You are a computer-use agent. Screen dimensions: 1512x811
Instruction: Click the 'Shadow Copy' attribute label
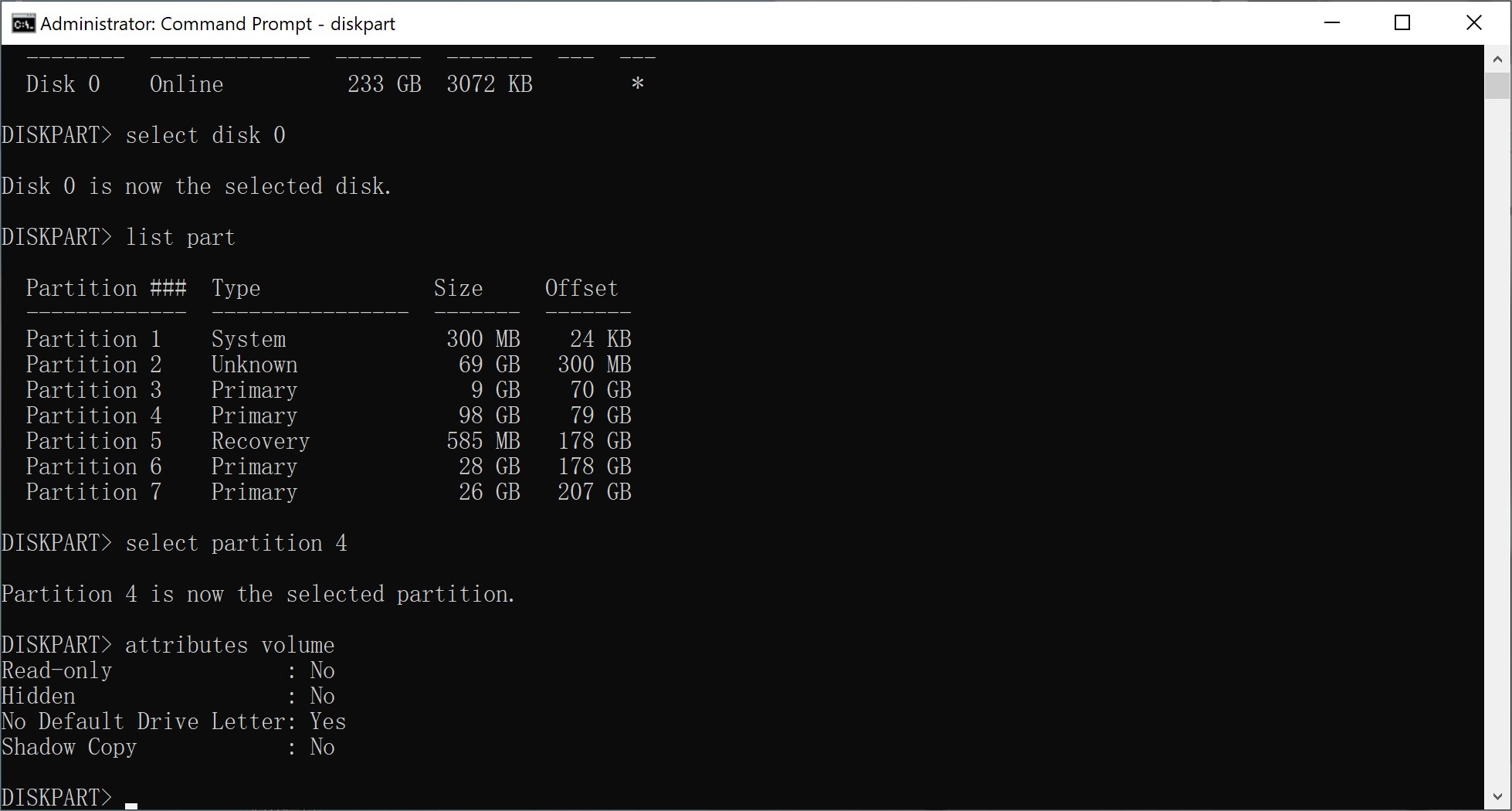69,747
